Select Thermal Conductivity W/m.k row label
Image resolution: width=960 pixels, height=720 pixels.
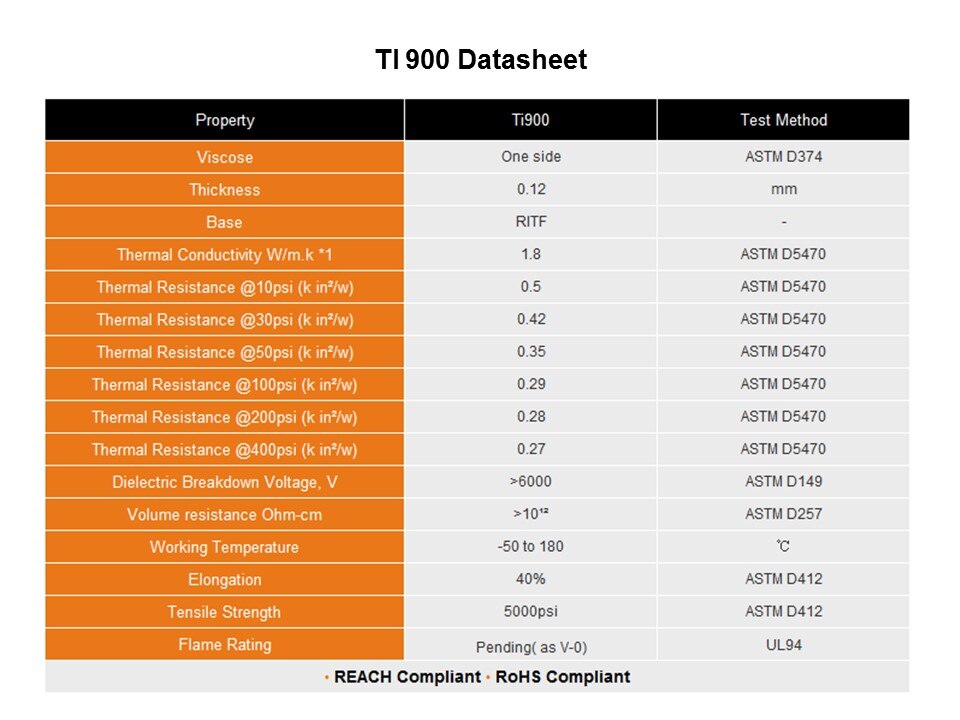pos(225,255)
